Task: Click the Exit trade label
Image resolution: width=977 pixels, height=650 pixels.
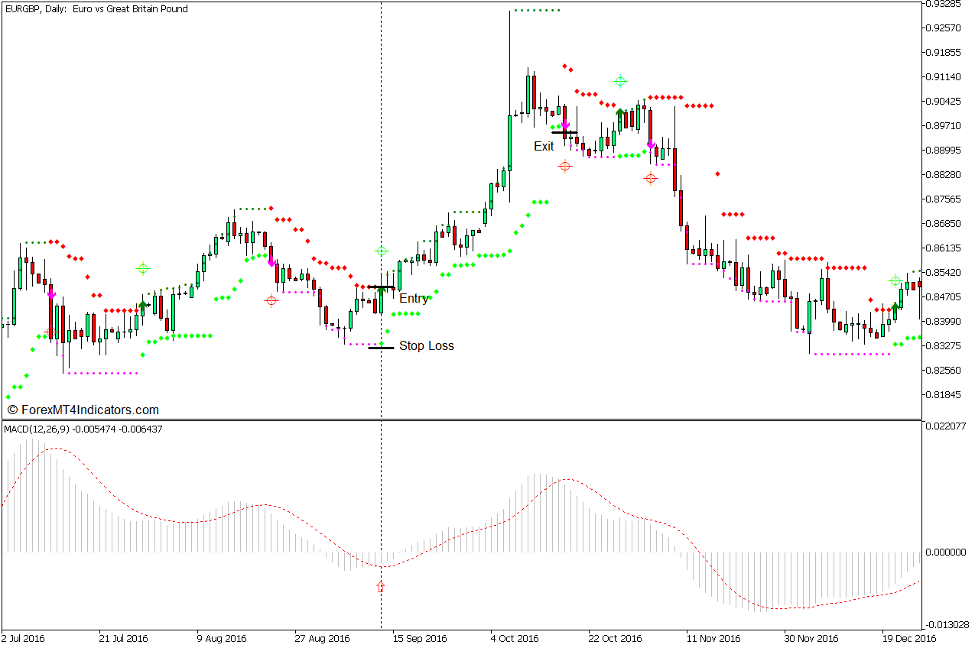Action: [x=544, y=146]
